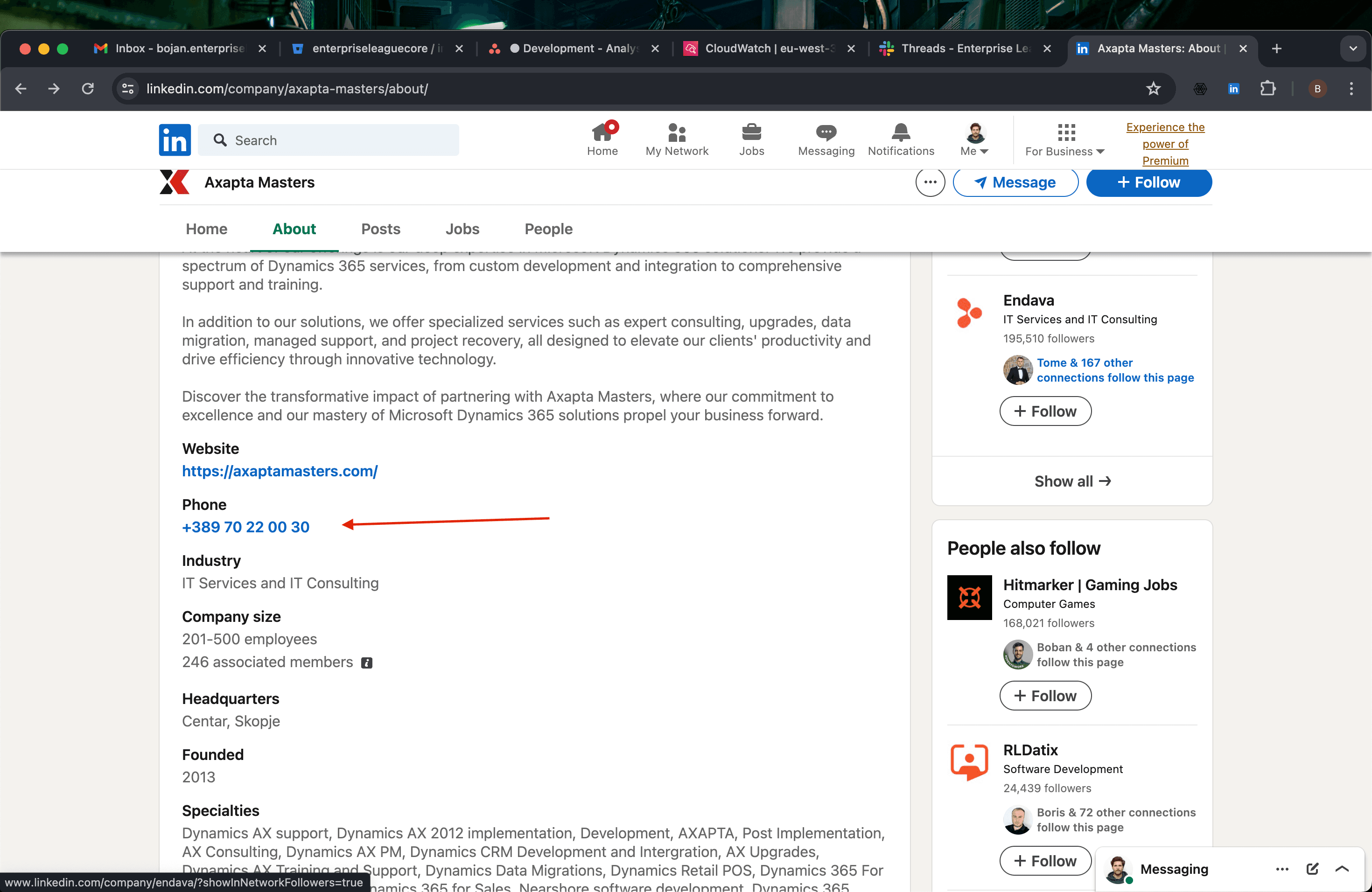Open messaging overlay options dots
1372x892 pixels.
(1281, 869)
